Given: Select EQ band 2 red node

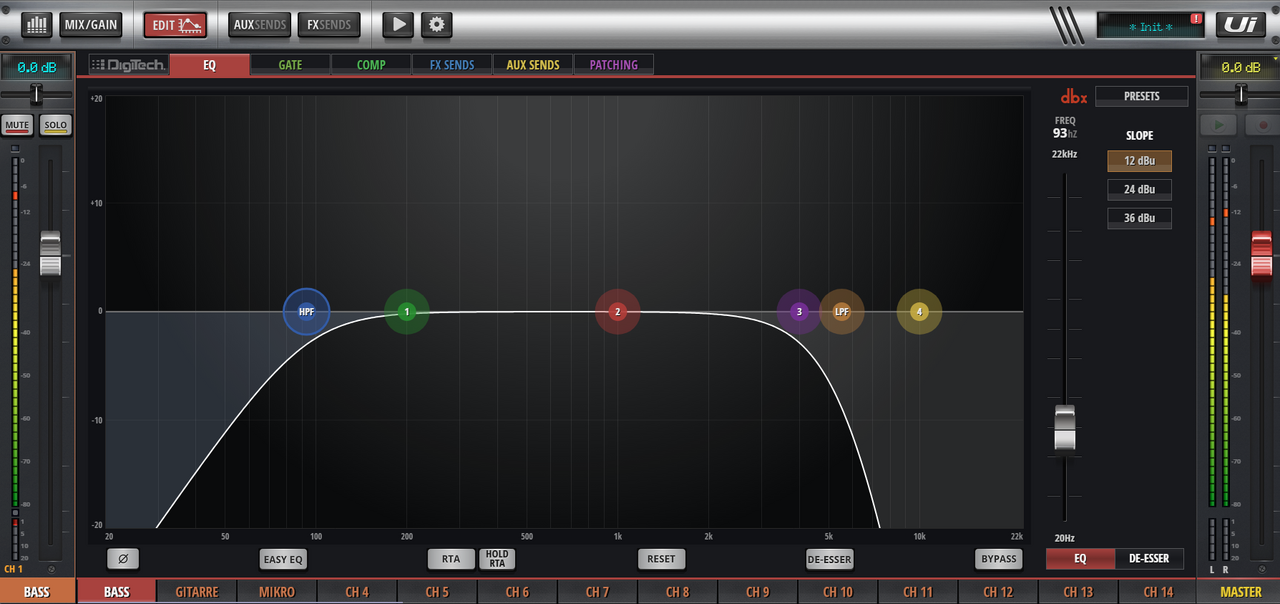Looking at the screenshot, I should pyautogui.click(x=618, y=312).
